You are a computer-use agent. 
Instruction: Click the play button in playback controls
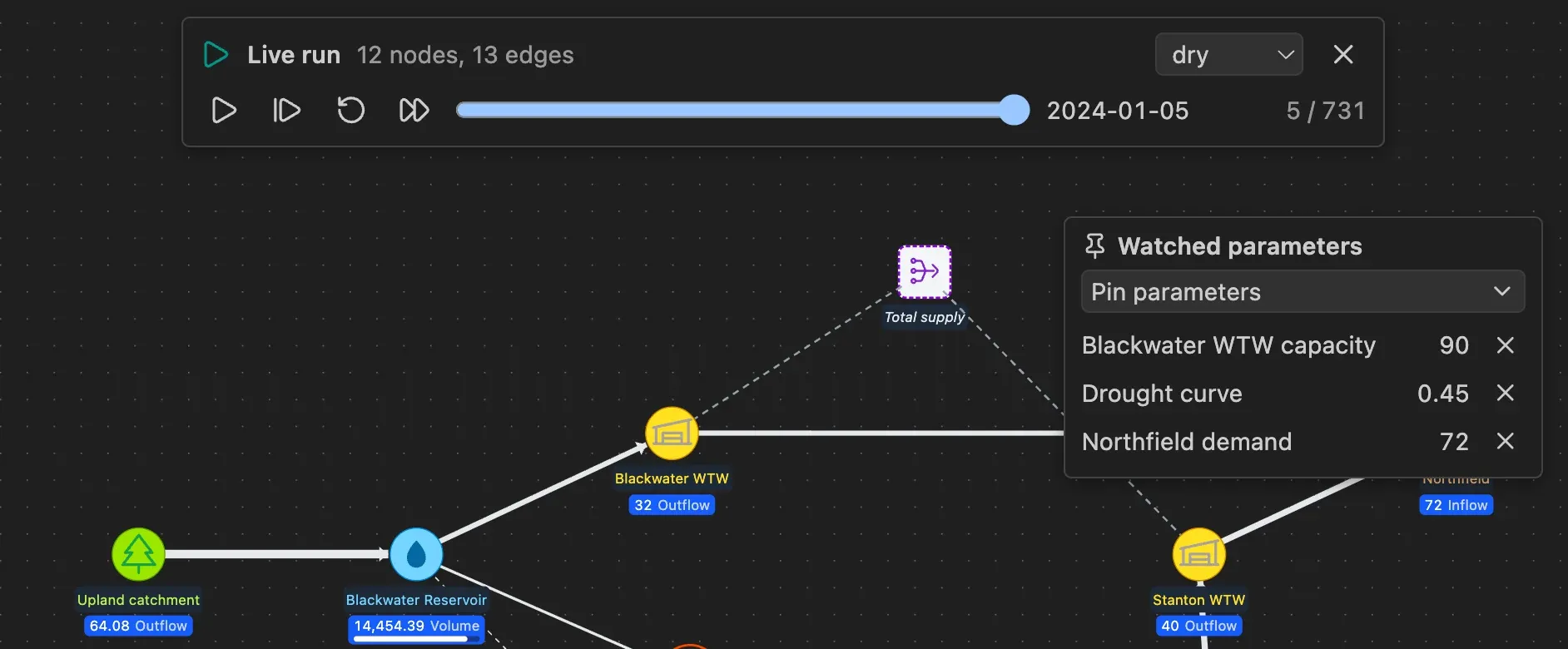click(x=223, y=111)
